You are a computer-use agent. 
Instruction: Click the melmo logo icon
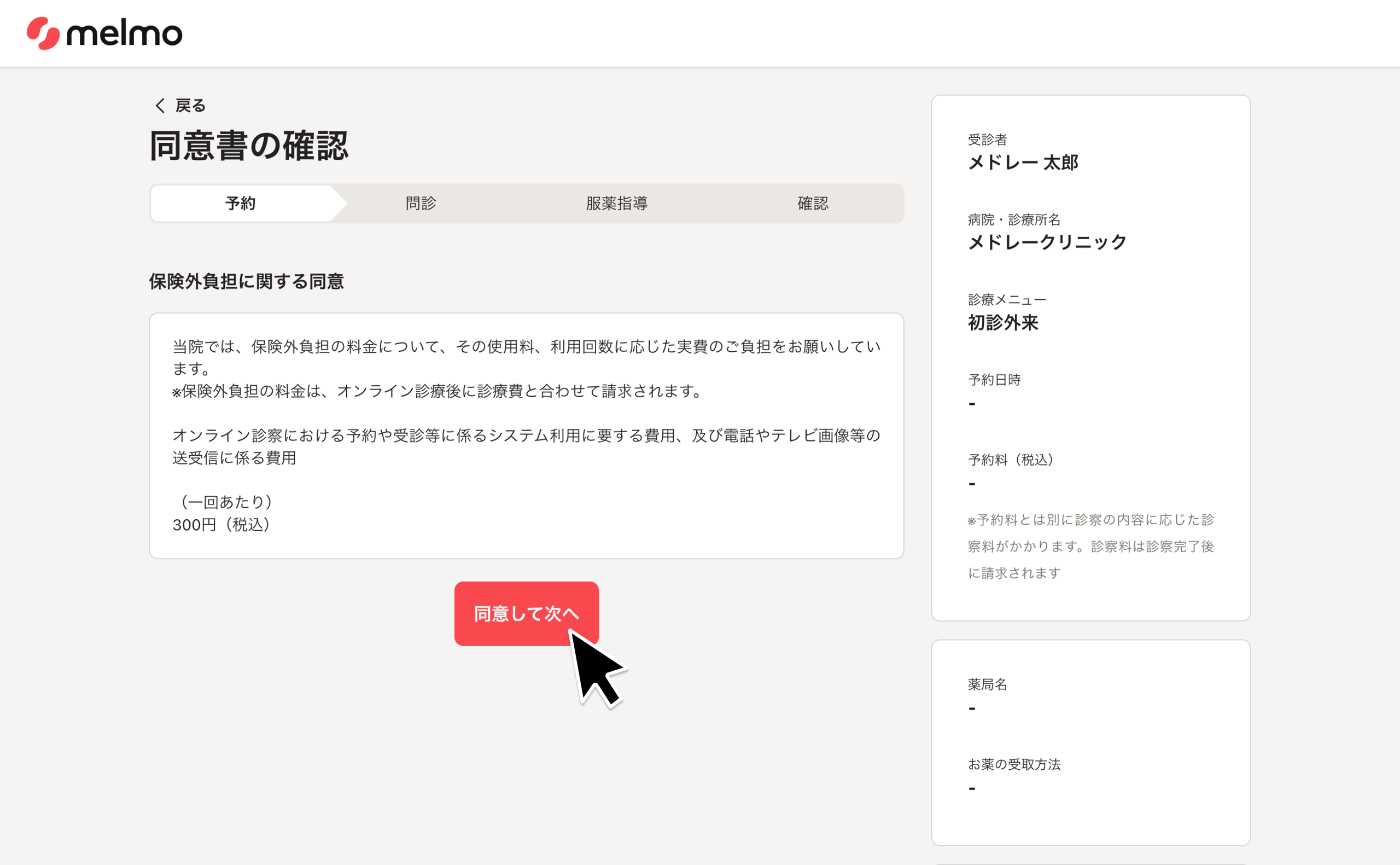(x=43, y=33)
